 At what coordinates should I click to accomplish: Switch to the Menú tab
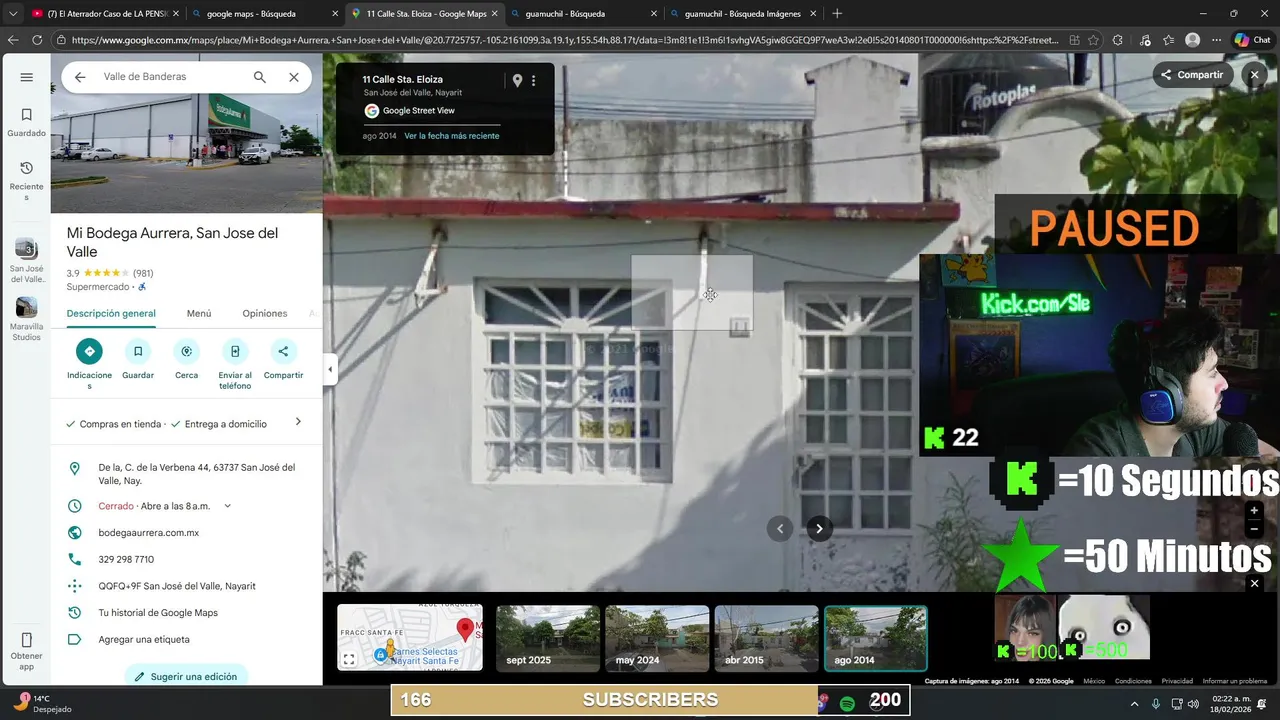199,313
